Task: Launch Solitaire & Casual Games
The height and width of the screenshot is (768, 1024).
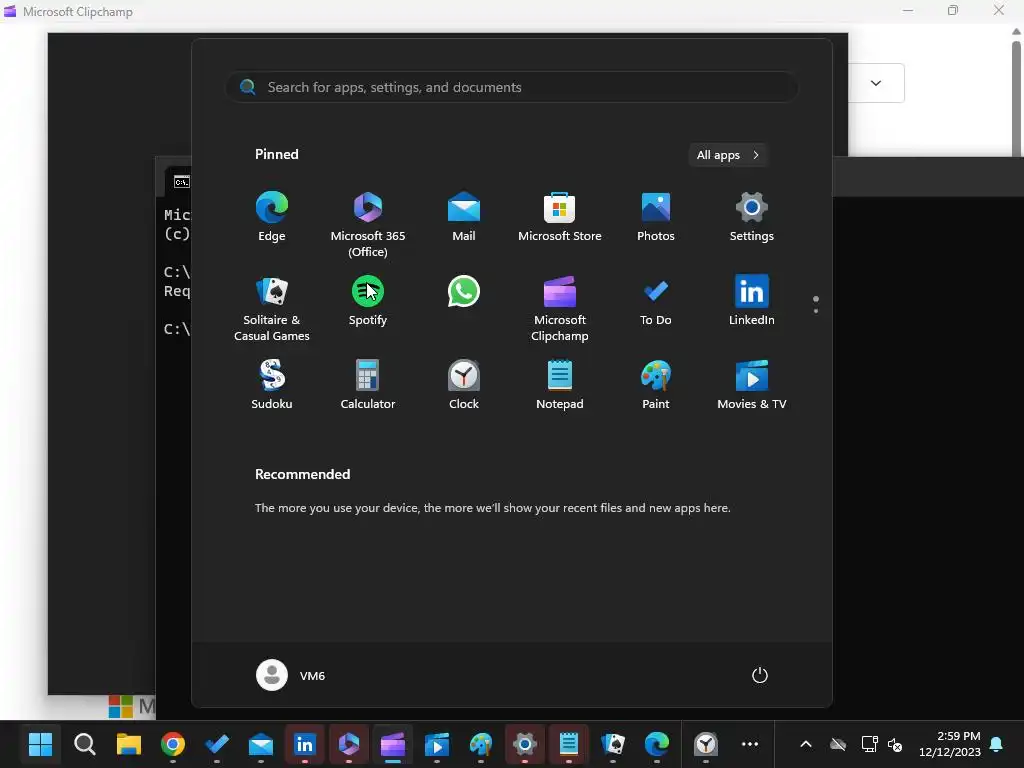Action: (x=272, y=309)
